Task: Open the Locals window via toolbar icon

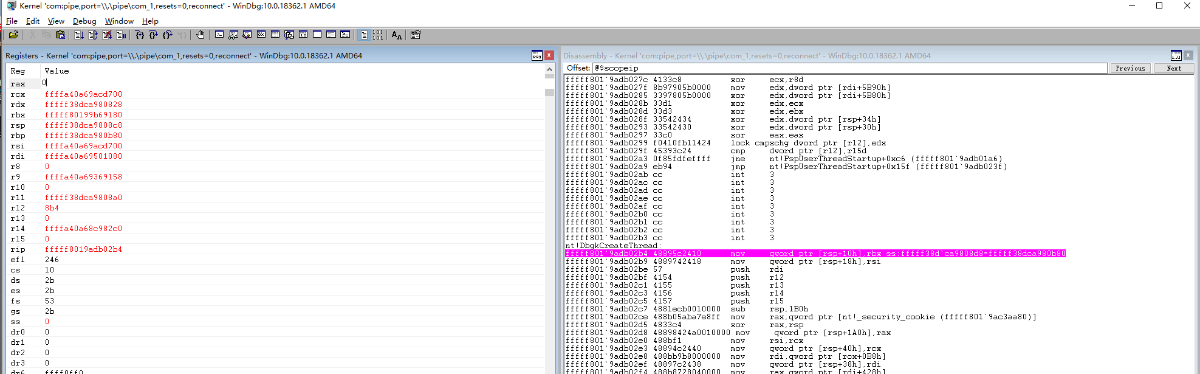Action: point(247,34)
